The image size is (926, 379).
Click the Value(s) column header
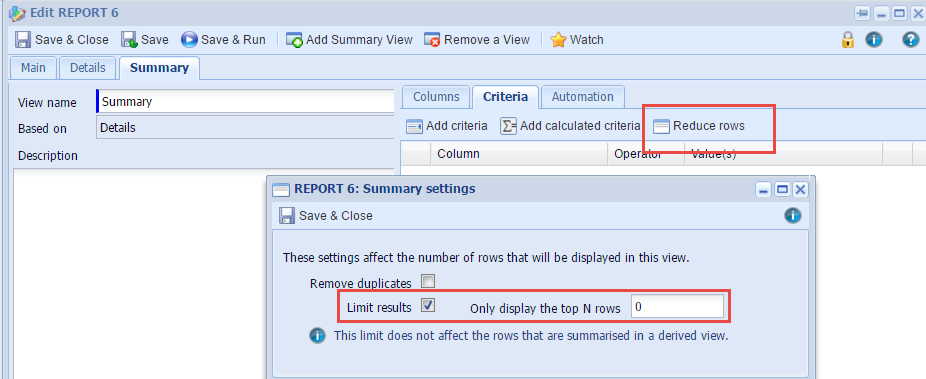point(783,153)
